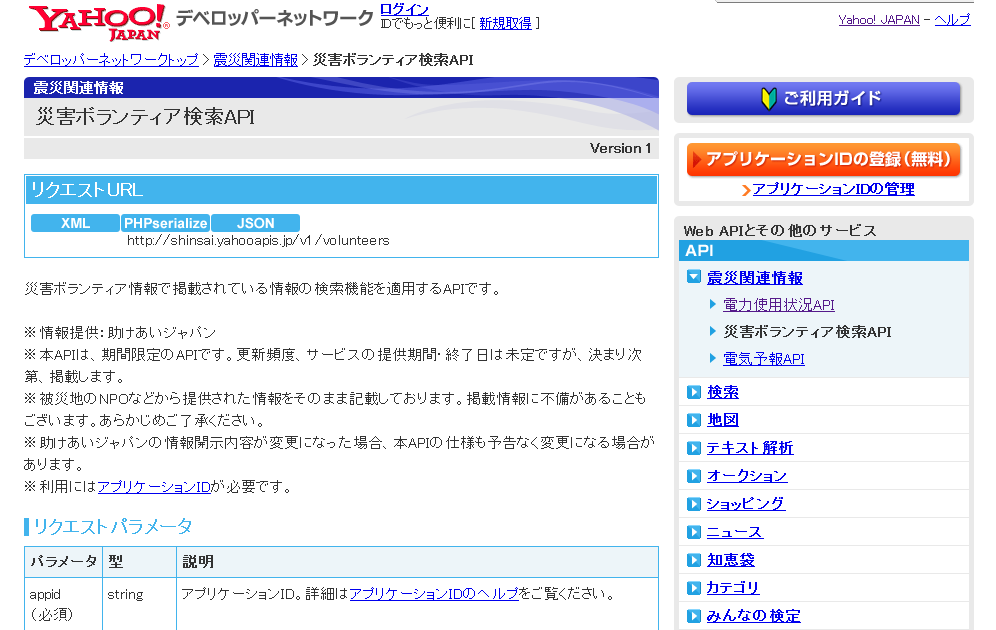
Task: Expand the みんなの検定 category arrow
Action: click(694, 615)
